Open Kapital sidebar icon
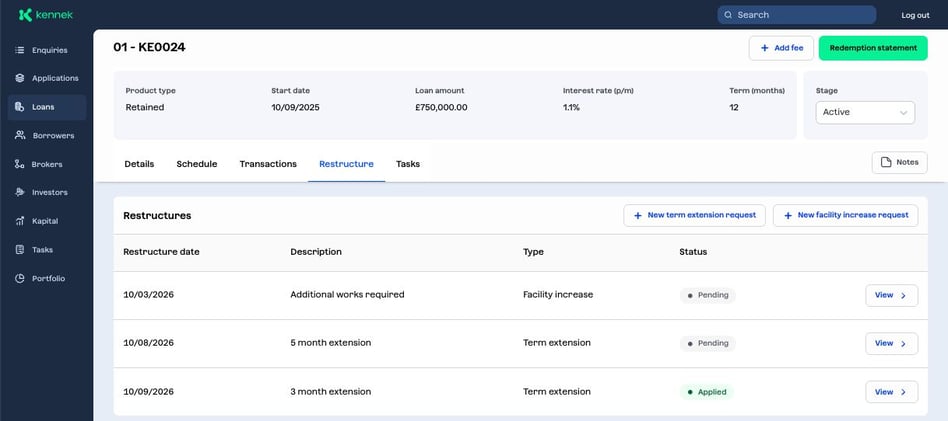The height and width of the screenshot is (421, 948). pos(20,221)
